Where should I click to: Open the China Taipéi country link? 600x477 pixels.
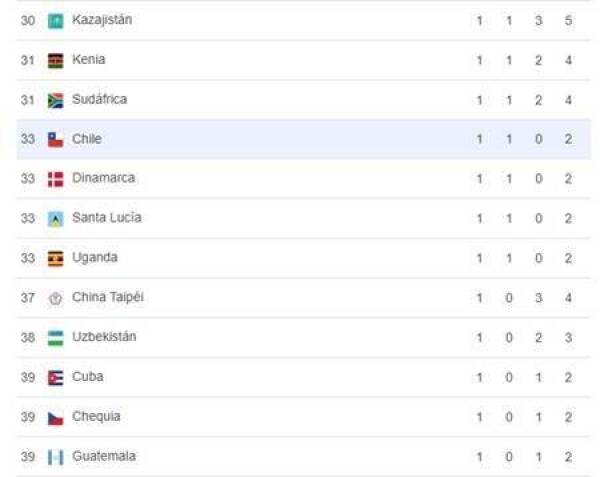108,297
